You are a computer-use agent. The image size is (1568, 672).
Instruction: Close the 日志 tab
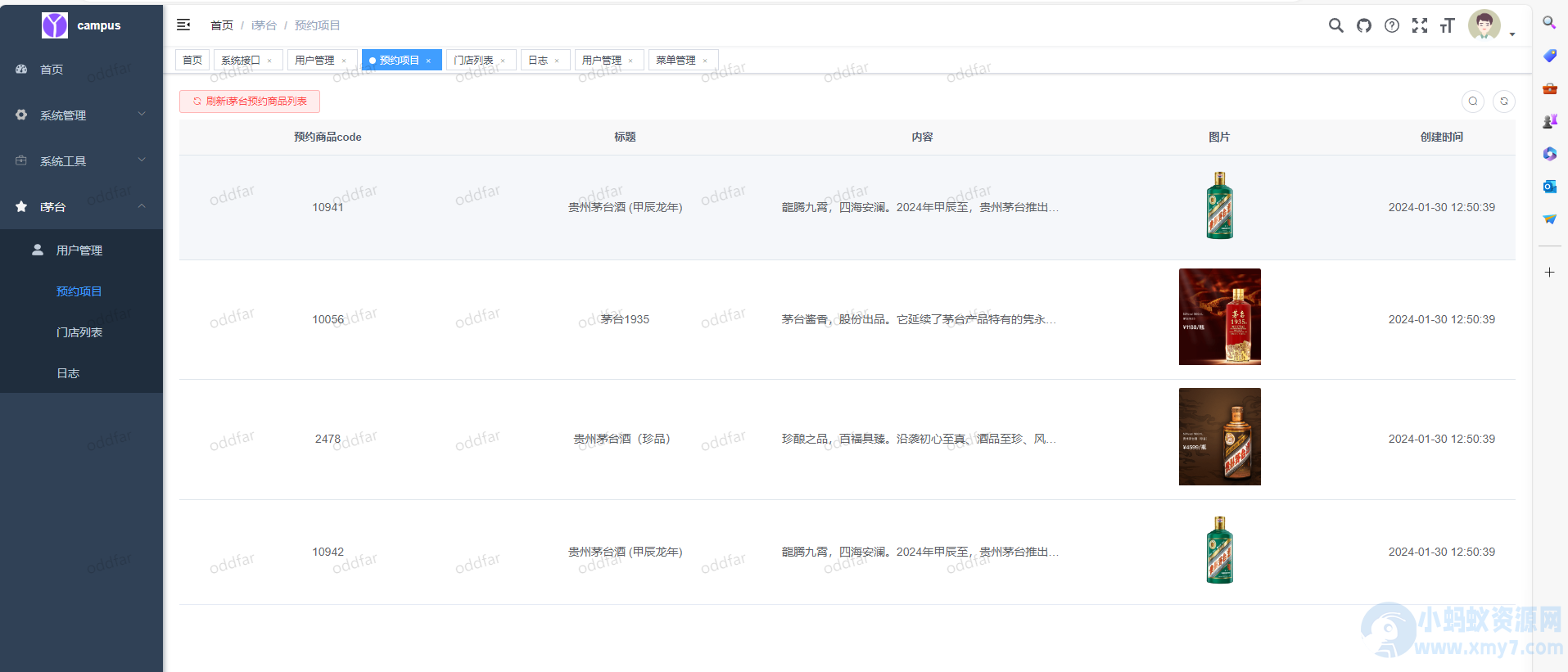tap(557, 61)
